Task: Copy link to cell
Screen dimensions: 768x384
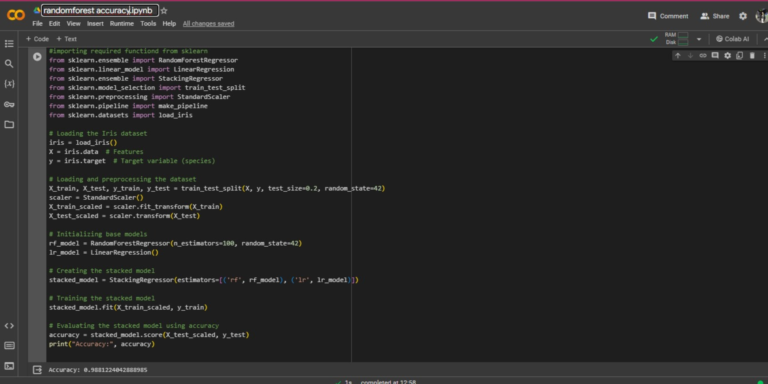Action: [703, 55]
